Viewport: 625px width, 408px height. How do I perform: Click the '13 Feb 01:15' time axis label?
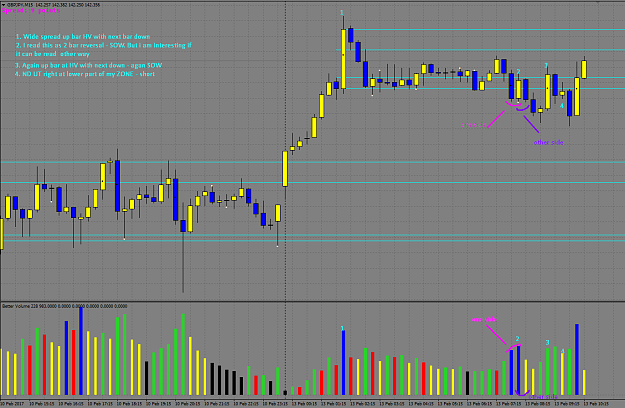[333, 404]
